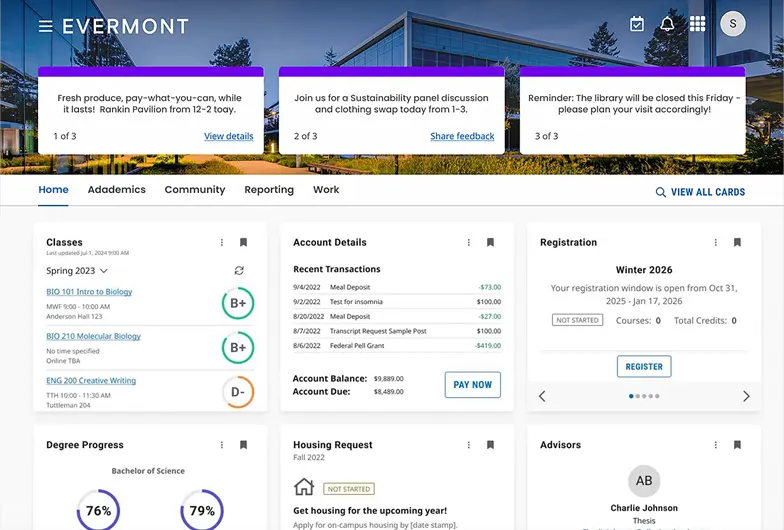Toggle bookmark on Account Details card
The image size is (784, 530).
pyautogui.click(x=490, y=242)
